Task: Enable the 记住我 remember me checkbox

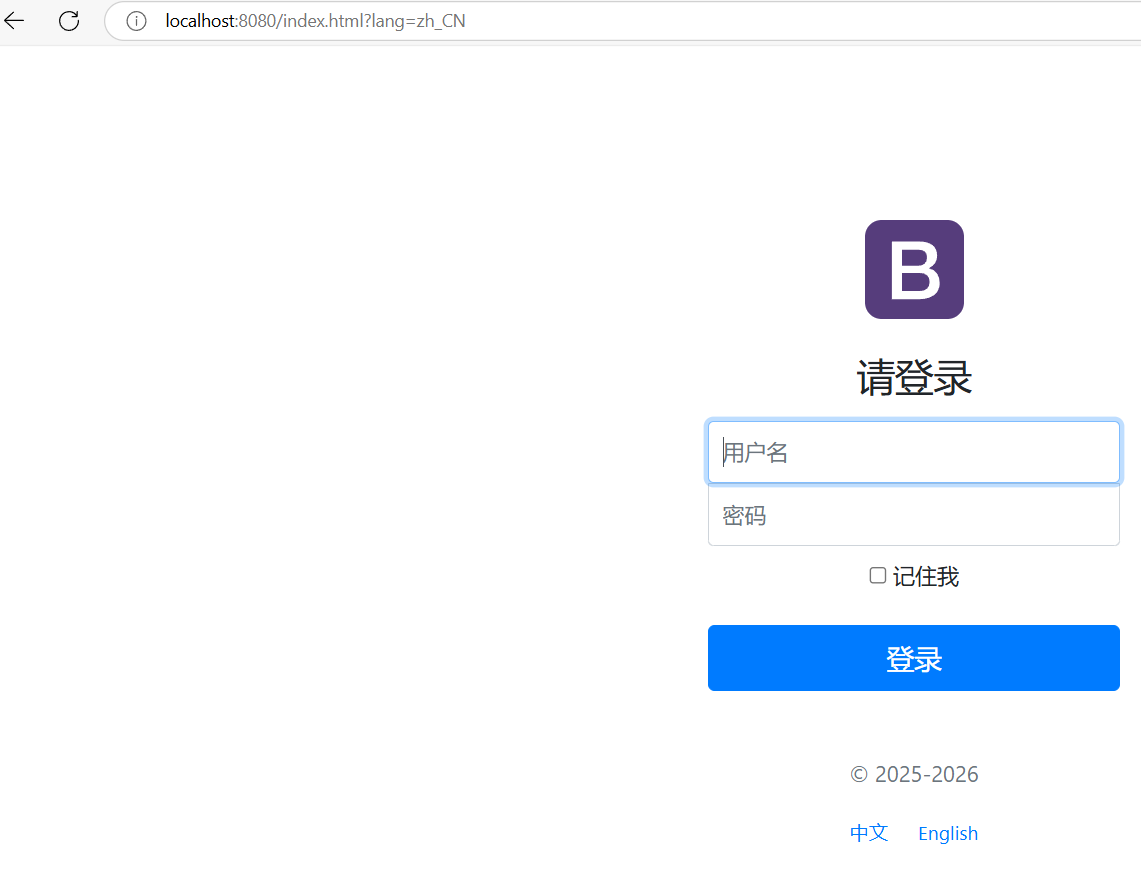Action: 878,576
